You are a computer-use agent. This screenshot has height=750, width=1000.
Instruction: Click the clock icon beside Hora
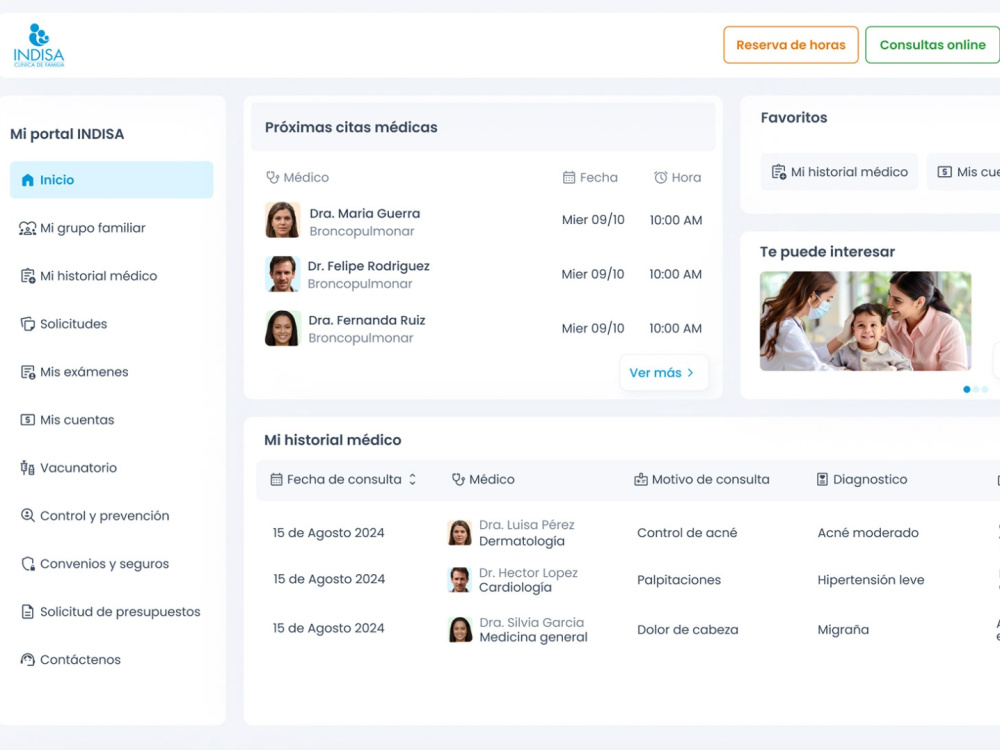click(x=661, y=177)
